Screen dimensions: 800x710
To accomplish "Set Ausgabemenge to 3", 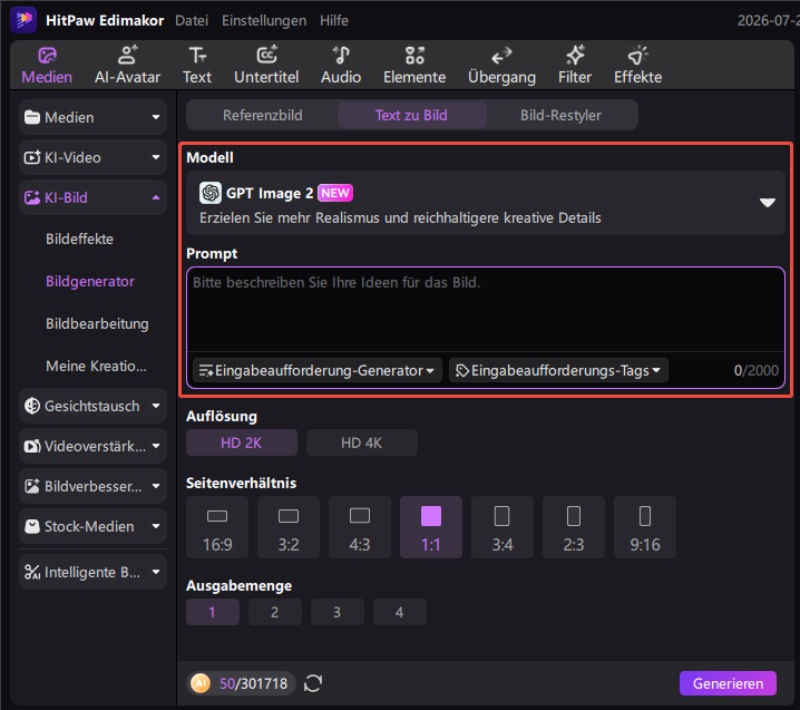I will [337, 612].
